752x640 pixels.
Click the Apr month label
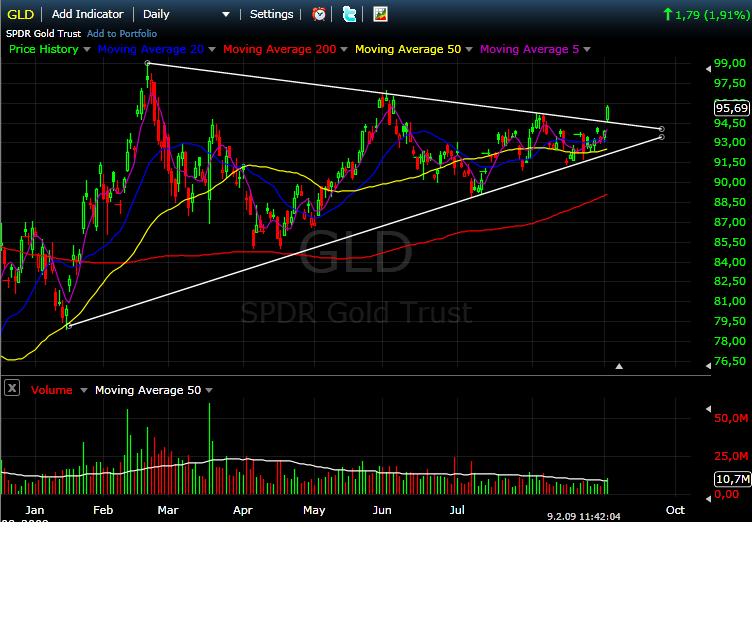coord(243,510)
